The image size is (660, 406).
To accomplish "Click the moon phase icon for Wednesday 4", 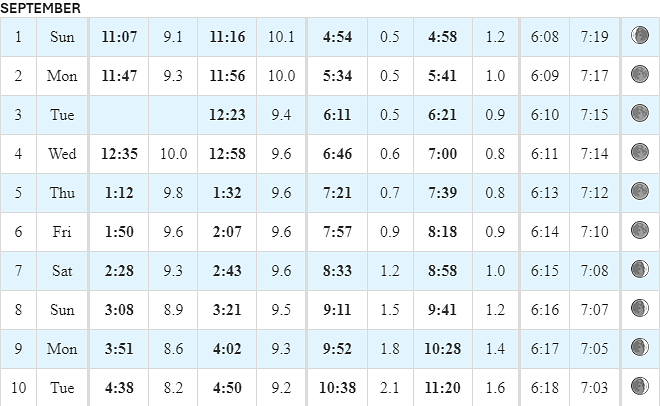I will [x=639, y=152].
